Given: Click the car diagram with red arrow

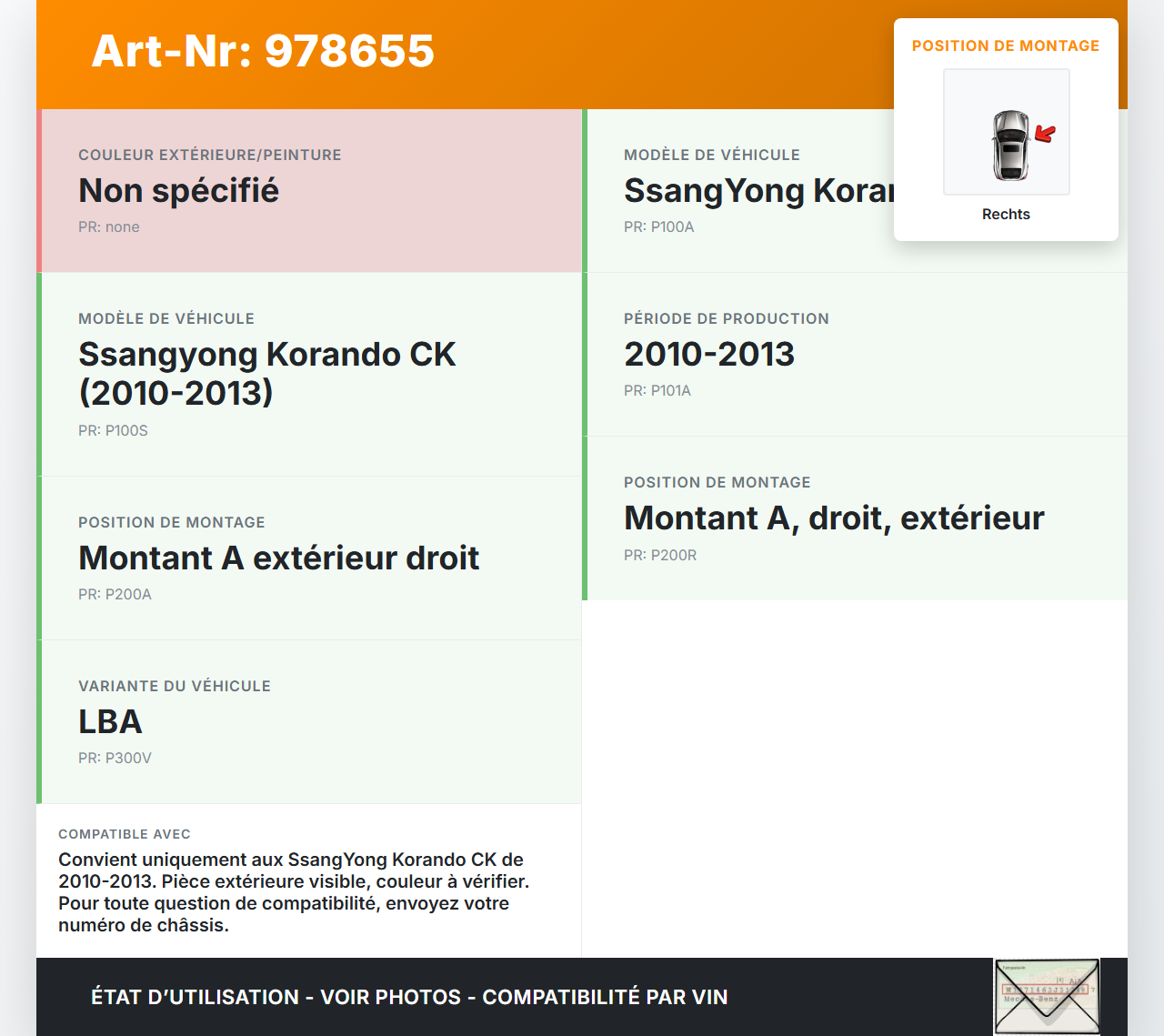Looking at the screenshot, I should coord(1007,132).
